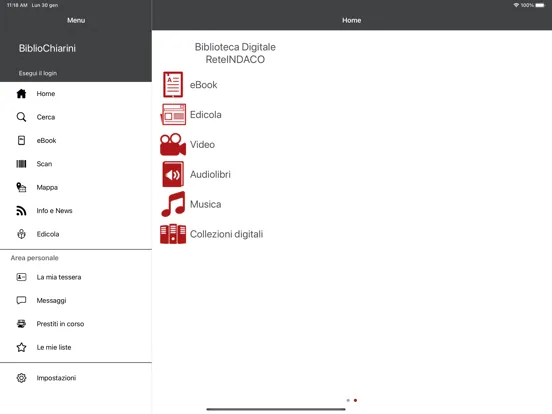Click the BiblioChiarini title text
The height and width of the screenshot is (414, 552).
[x=47, y=48]
